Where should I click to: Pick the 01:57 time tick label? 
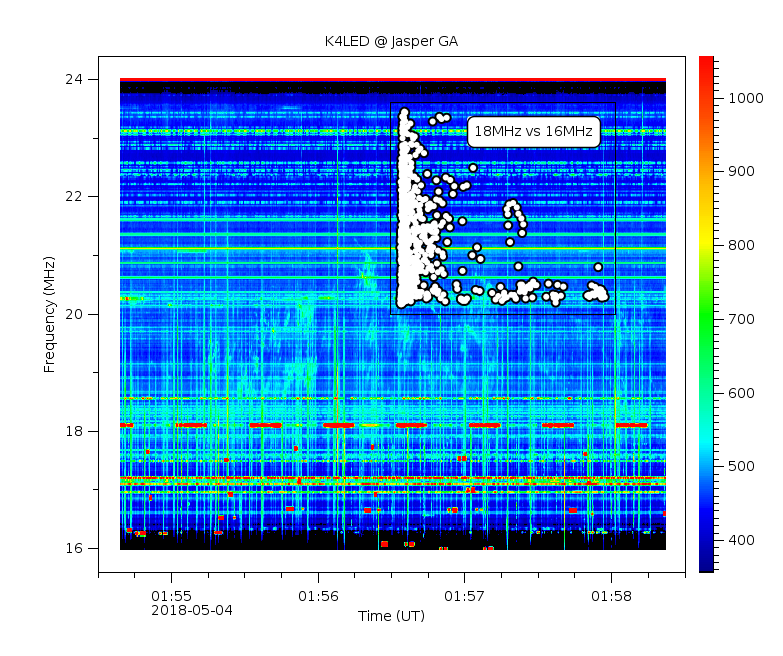point(464,595)
